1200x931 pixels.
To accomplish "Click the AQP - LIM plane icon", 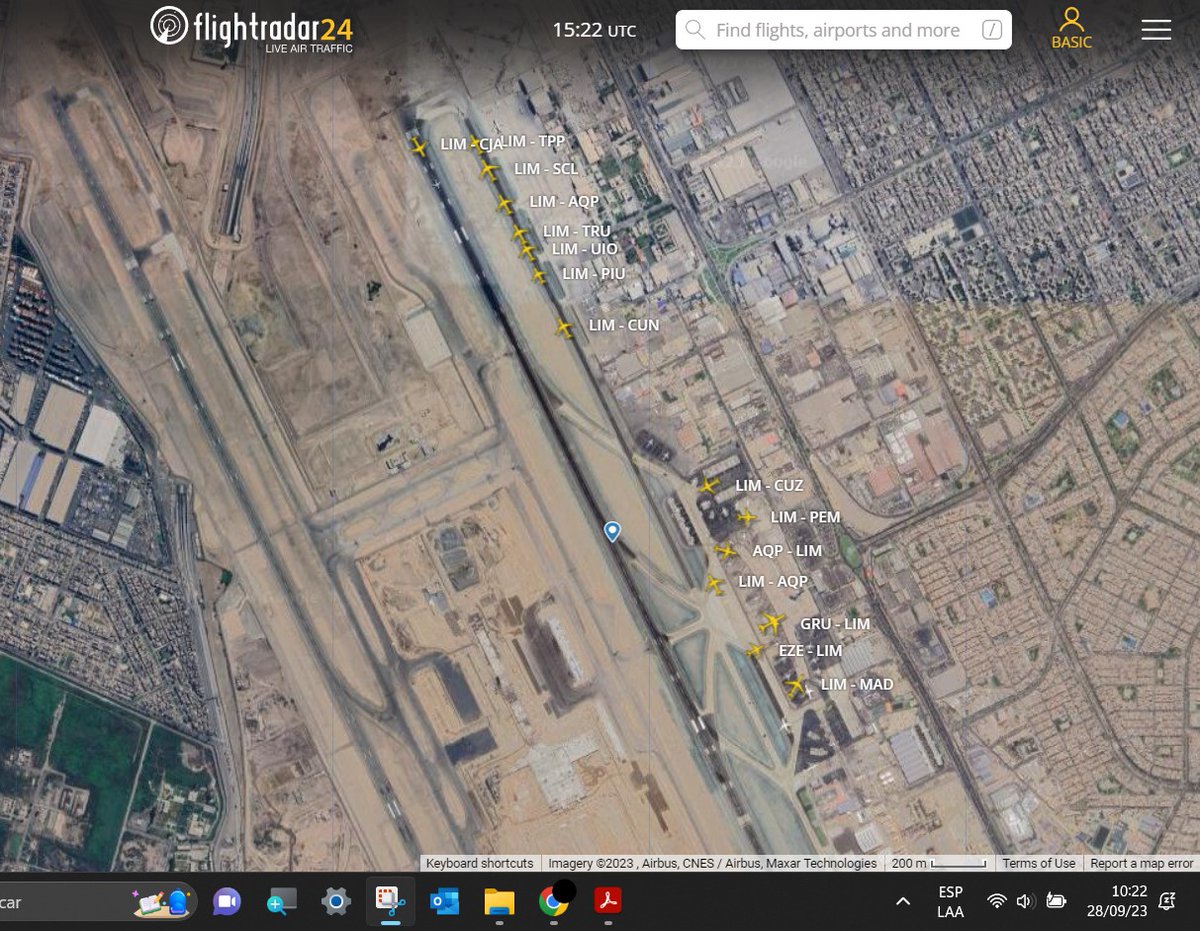I will click(726, 551).
